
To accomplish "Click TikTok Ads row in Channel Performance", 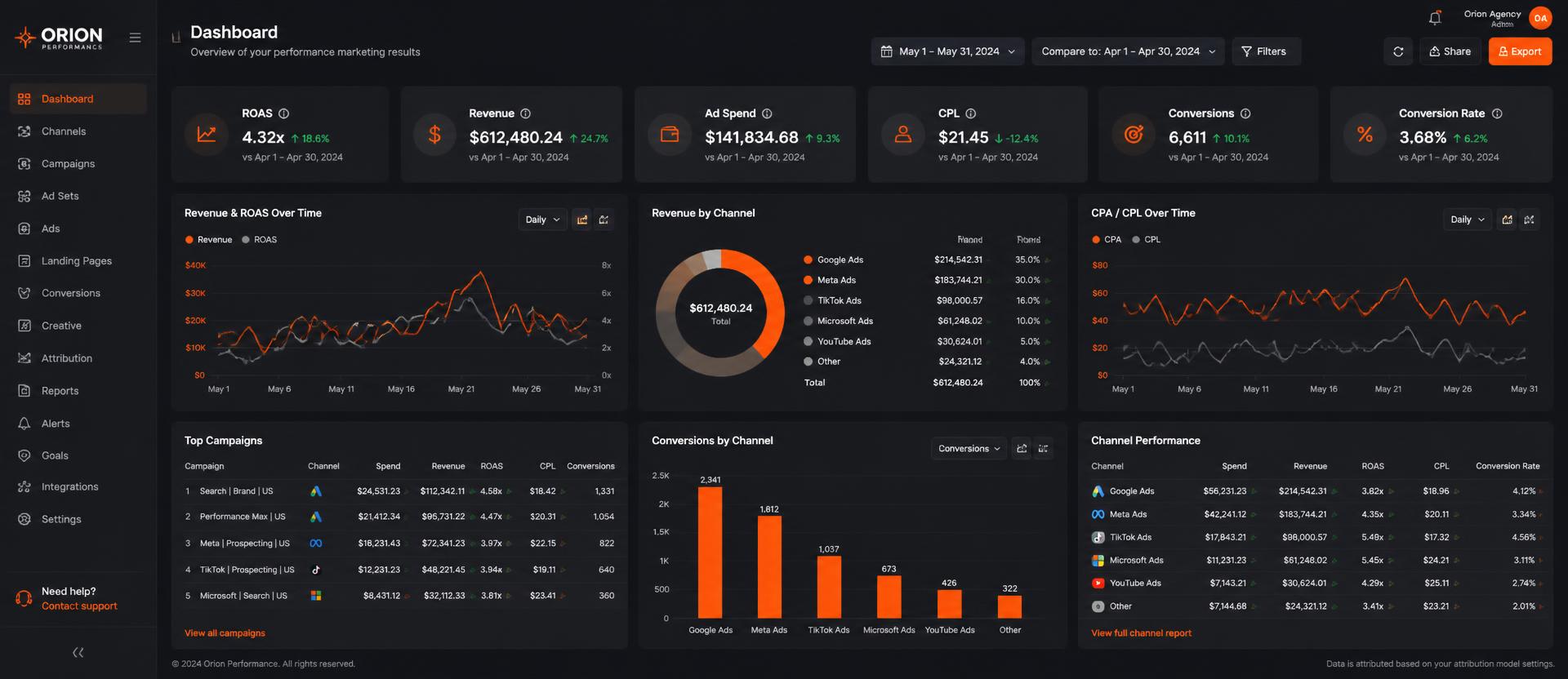I will [1315, 538].
